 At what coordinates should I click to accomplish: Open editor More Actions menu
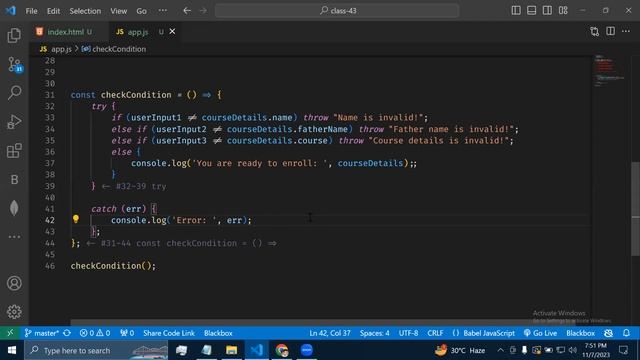(626, 31)
